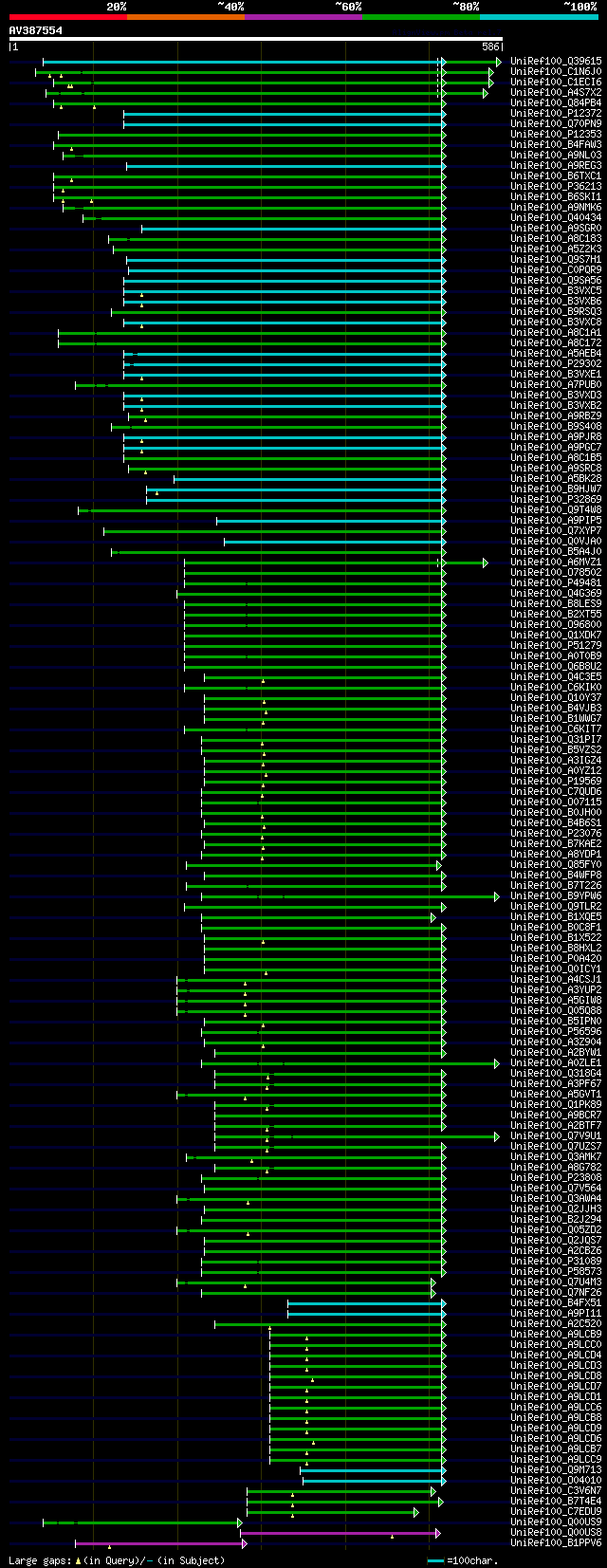
Task: Select hit label UniRef100_P36213
Action: [x=556, y=186]
